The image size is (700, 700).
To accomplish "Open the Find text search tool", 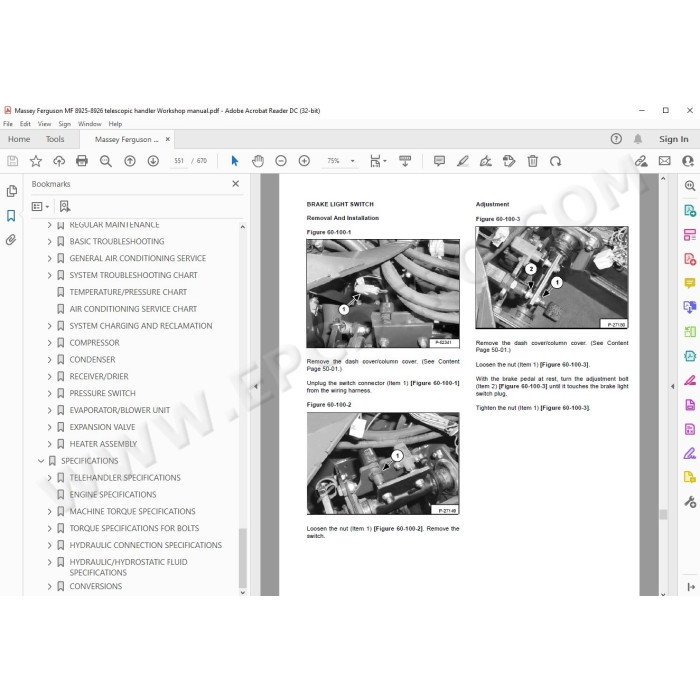I will (106, 161).
